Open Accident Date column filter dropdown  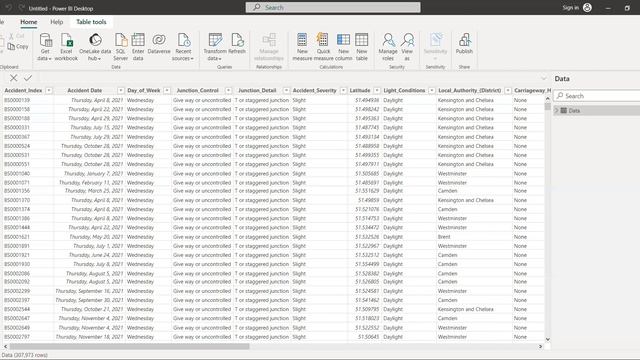click(x=120, y=90)
